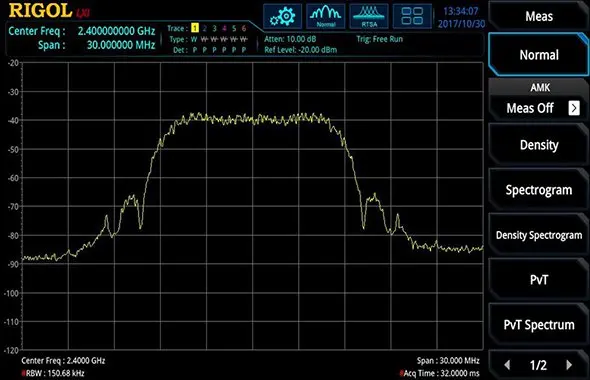Click the AMK Meas Off softkey

click(539, 100)
